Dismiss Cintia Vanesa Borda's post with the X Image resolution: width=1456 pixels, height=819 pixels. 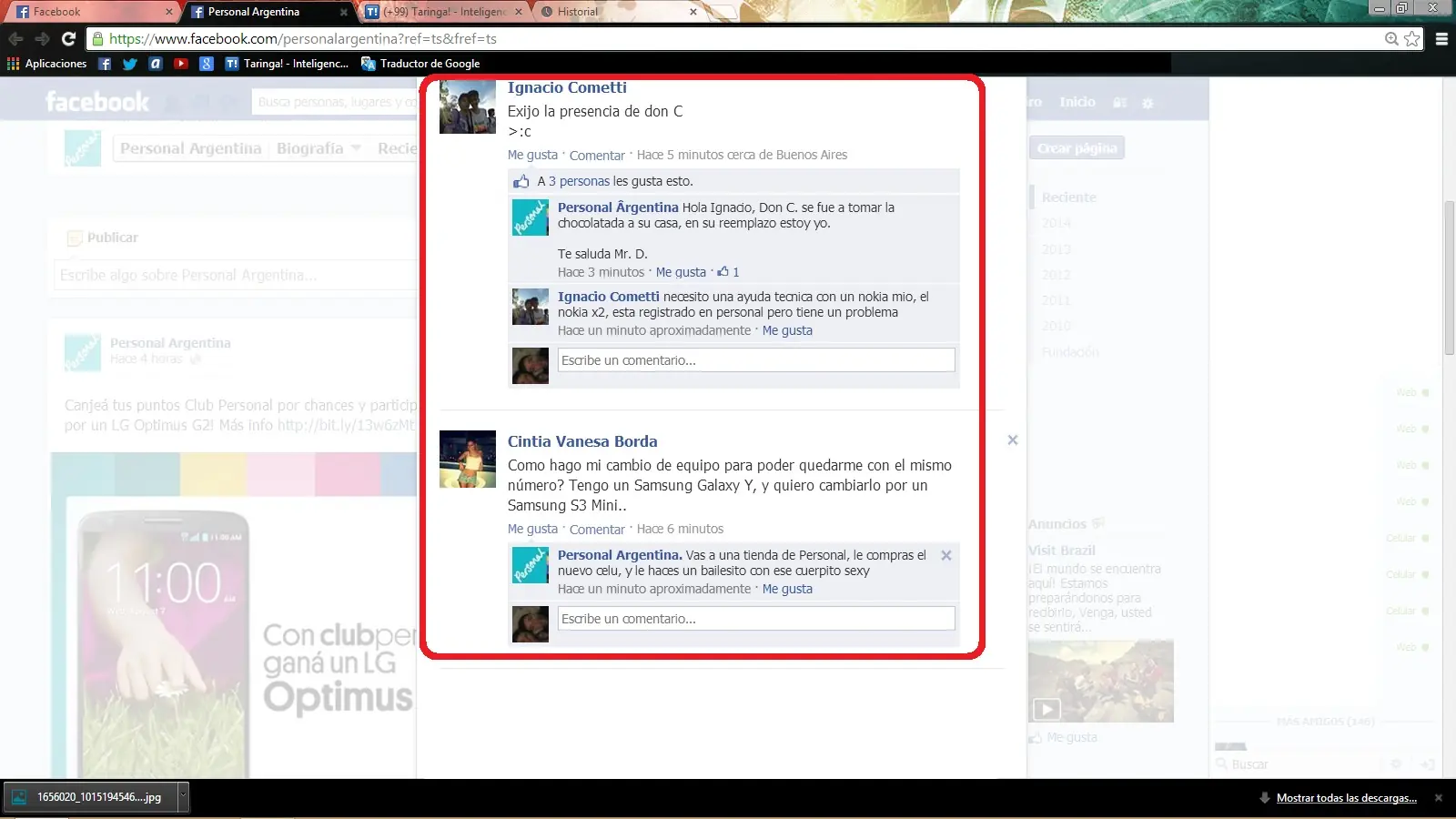(x=1013, y=440)
